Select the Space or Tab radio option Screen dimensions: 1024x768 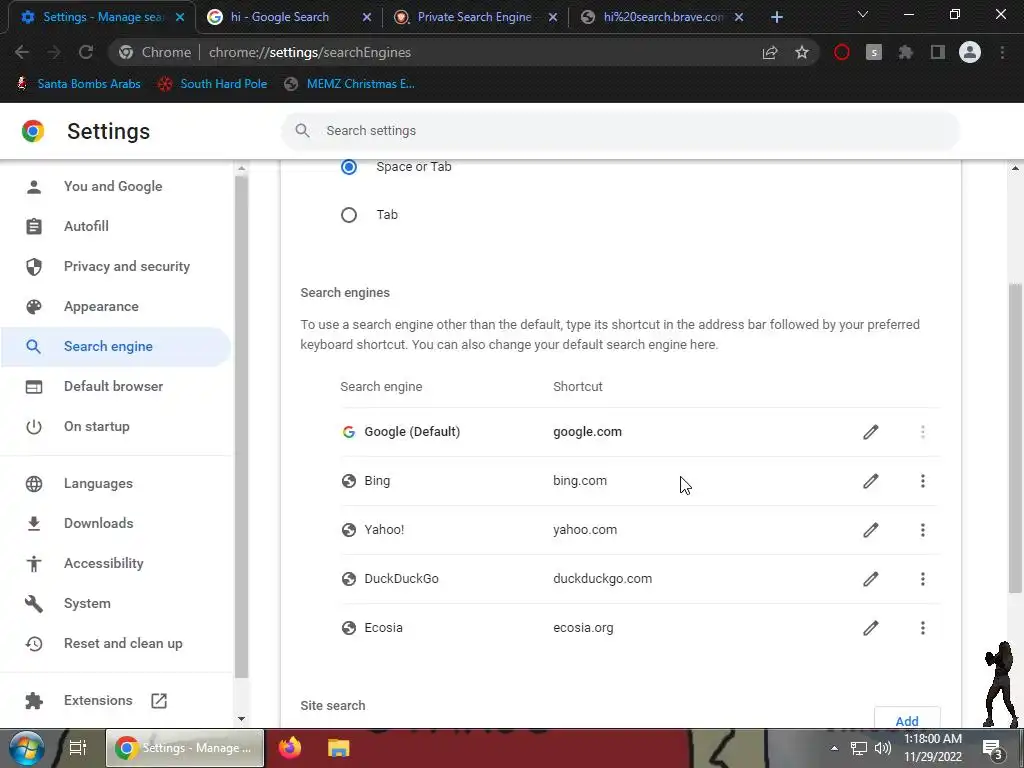tap(349, 167)
